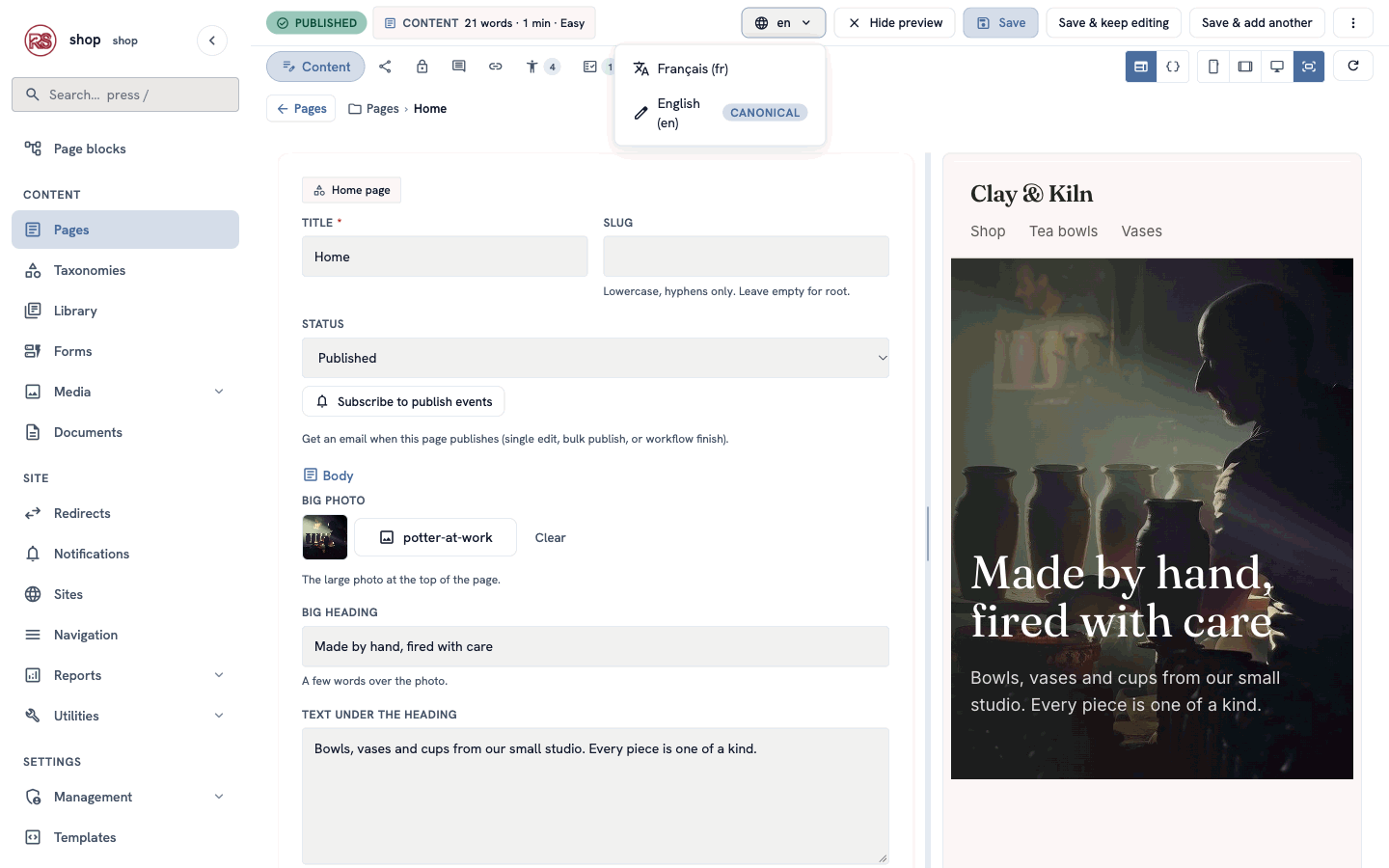Click Save & keep editing
Image resolution: width=1389 pixels, height=868 pixels.
pyautogui.click(x=1113, y=23)
